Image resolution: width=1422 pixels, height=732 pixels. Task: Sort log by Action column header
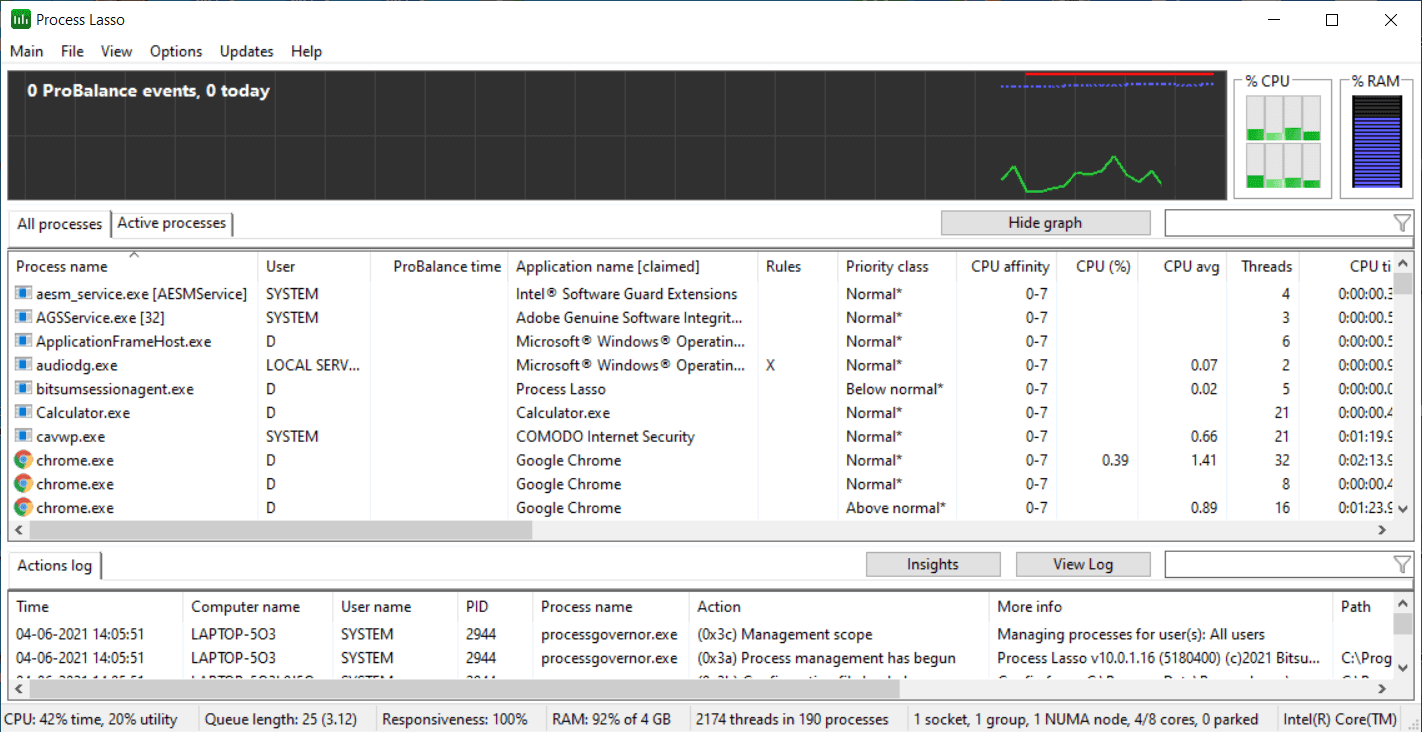point(839,606)
